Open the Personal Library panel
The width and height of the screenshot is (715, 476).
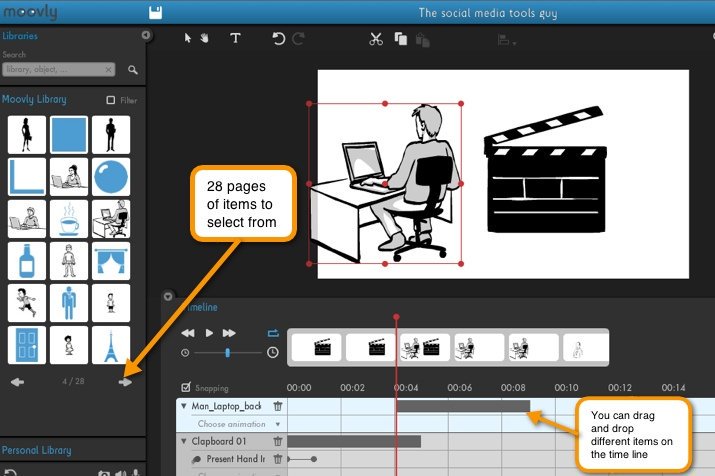(36, 450)
